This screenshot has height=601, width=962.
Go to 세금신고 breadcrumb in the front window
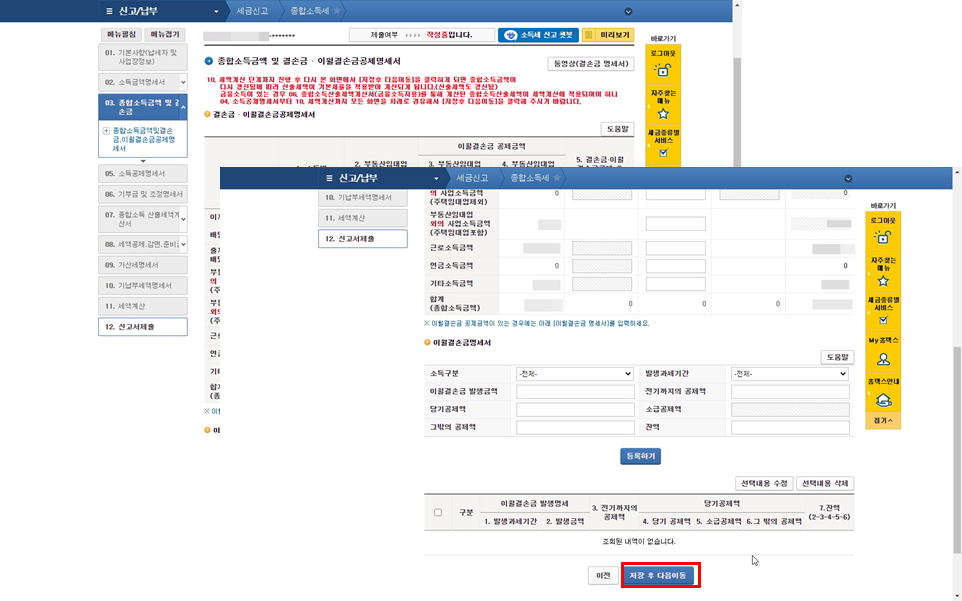coord(472,178)
